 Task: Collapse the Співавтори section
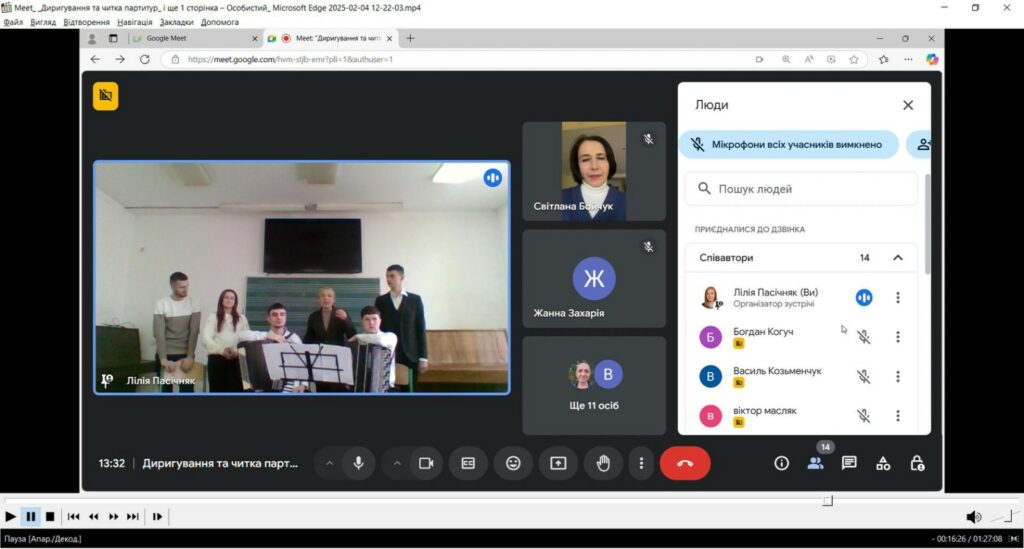[897, 258]
